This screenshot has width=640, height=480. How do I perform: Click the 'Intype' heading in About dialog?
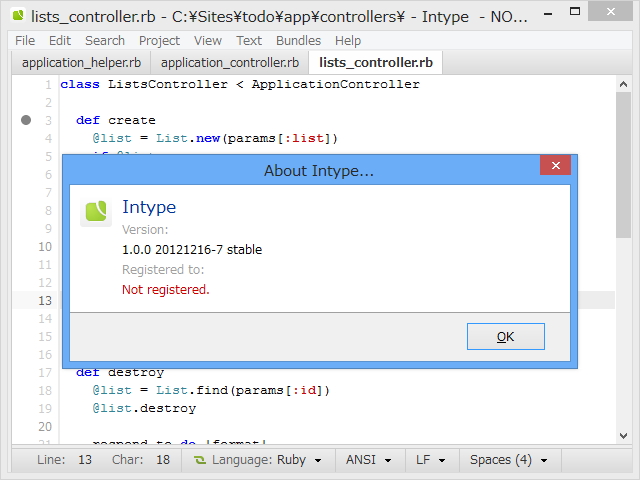[x=149, y=207]
